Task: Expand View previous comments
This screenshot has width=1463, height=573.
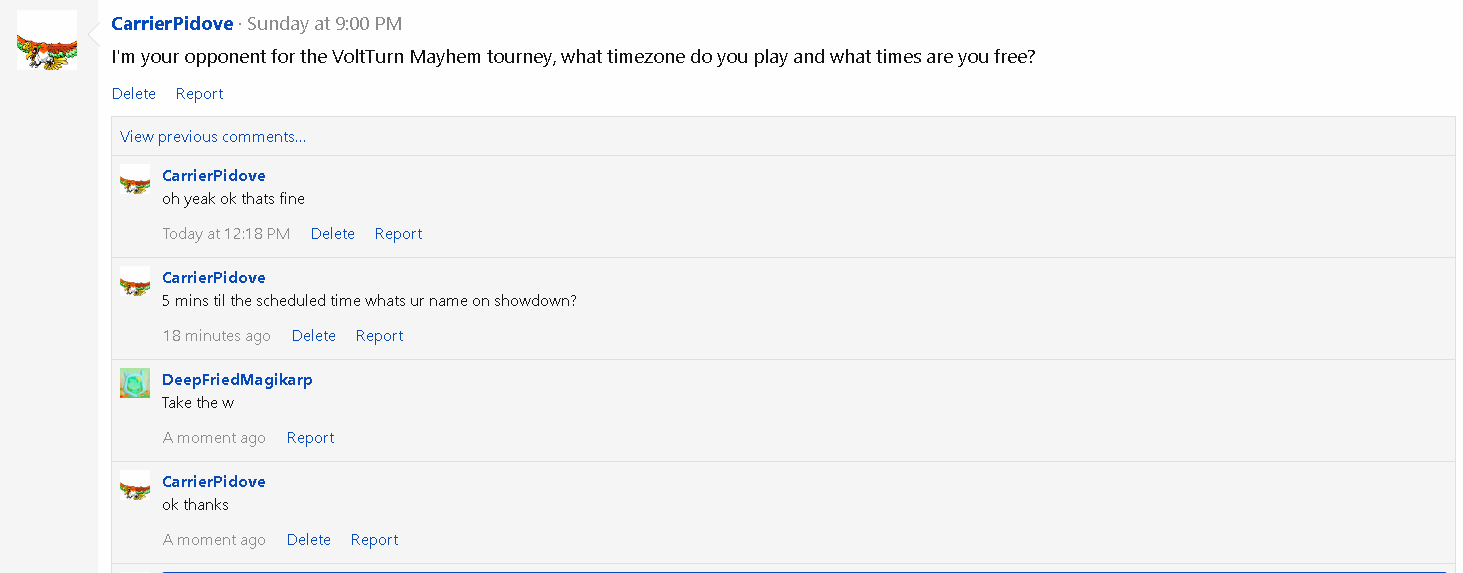Action: pos(213,137)
